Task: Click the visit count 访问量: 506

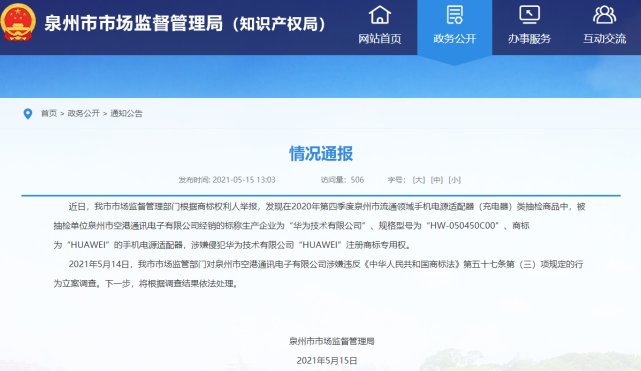Action: pyautogui.click(x=342, y=180)
